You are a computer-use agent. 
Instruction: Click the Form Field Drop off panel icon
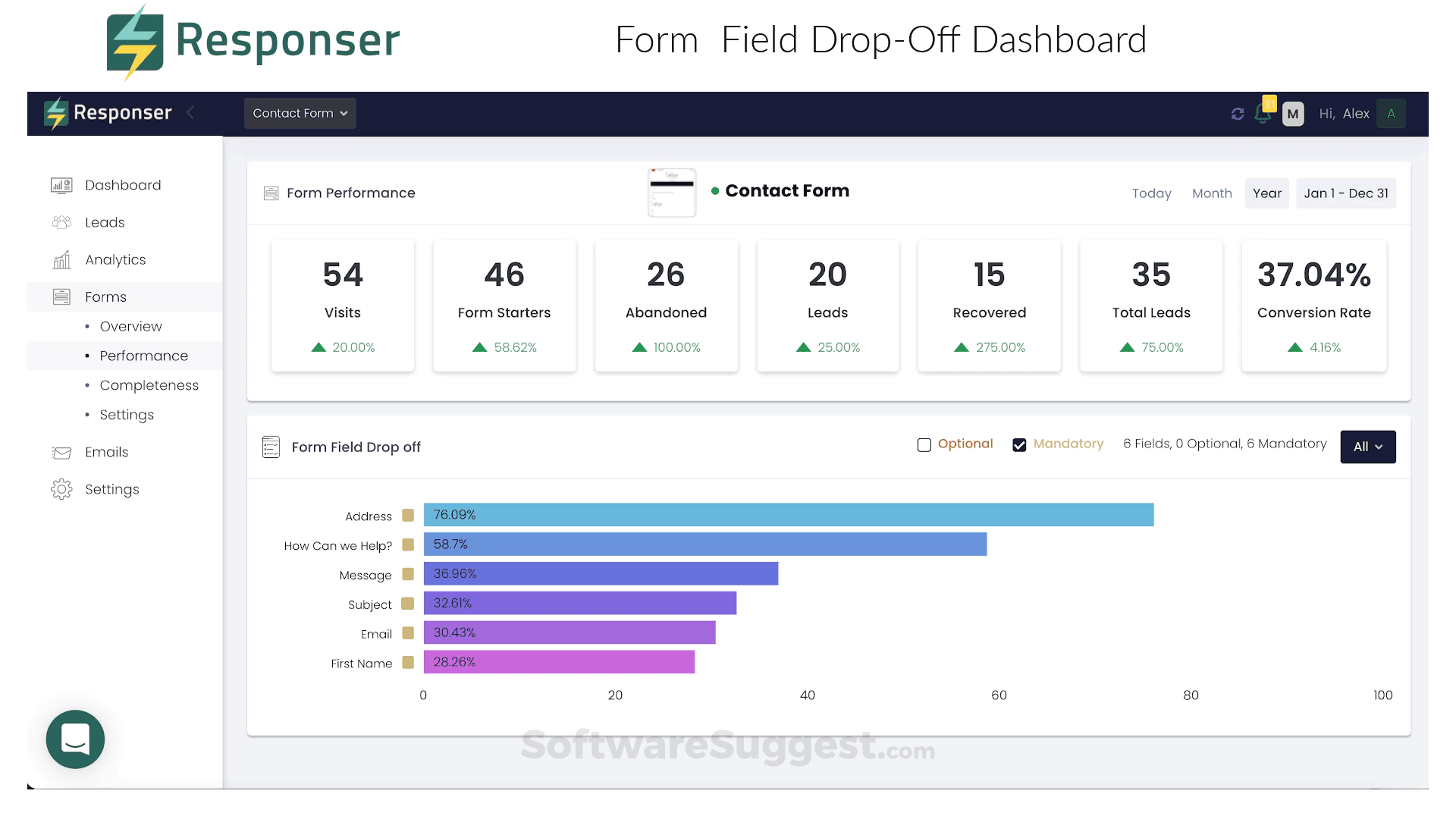point(271,447)
